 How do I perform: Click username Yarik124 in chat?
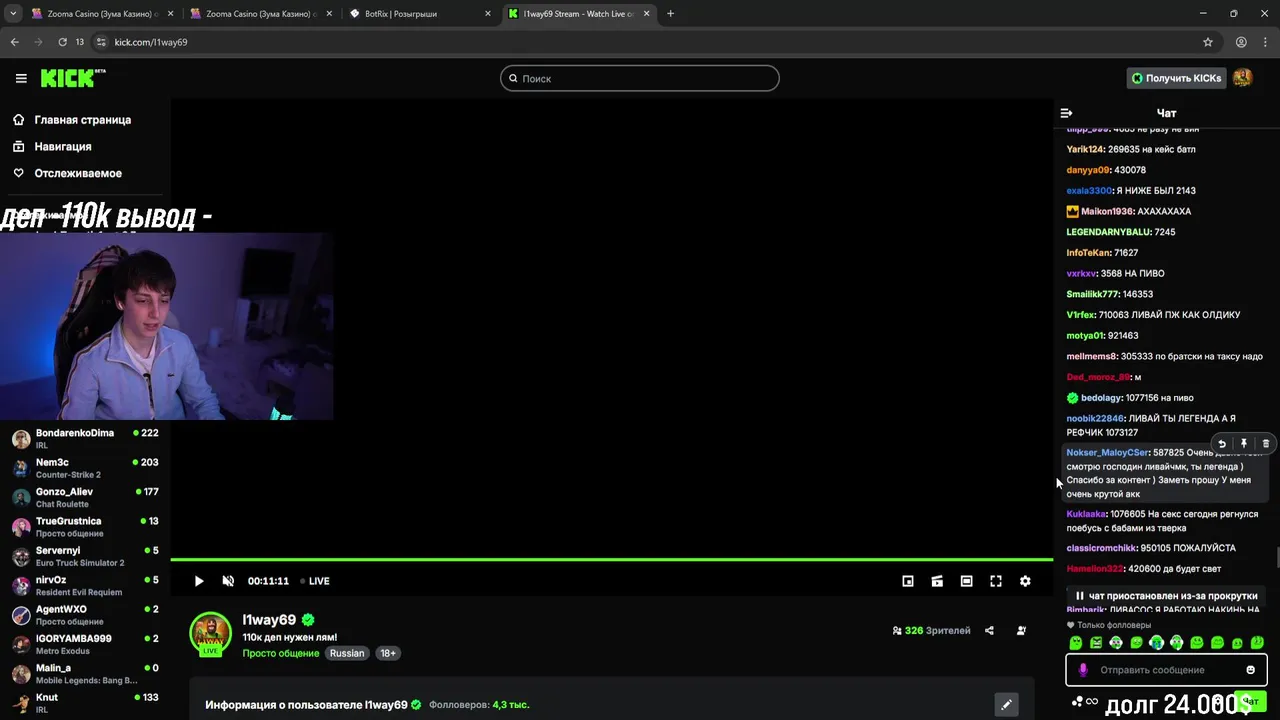(x=1085, y=149)
